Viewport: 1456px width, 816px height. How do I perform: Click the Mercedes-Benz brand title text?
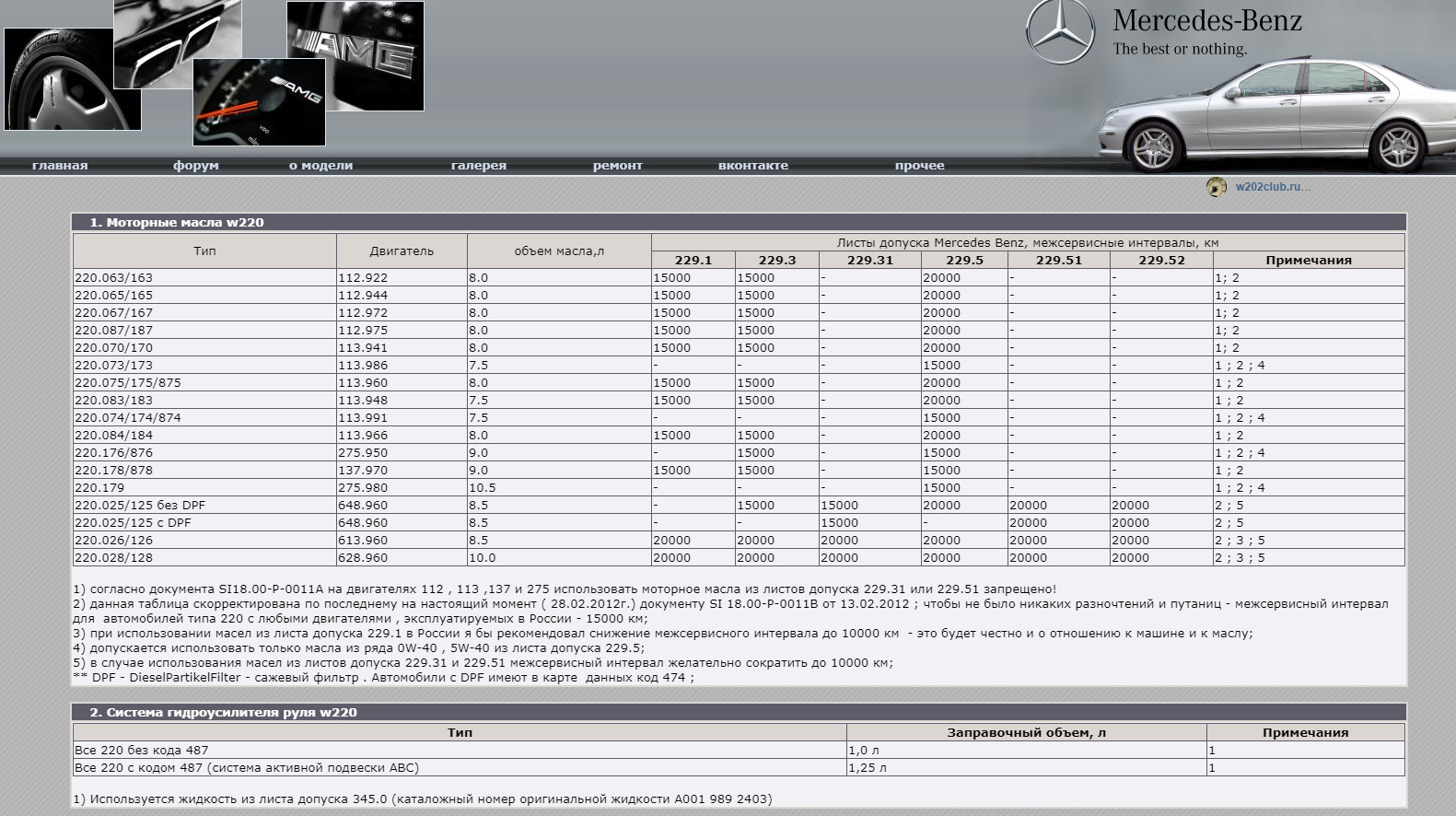1207,21
